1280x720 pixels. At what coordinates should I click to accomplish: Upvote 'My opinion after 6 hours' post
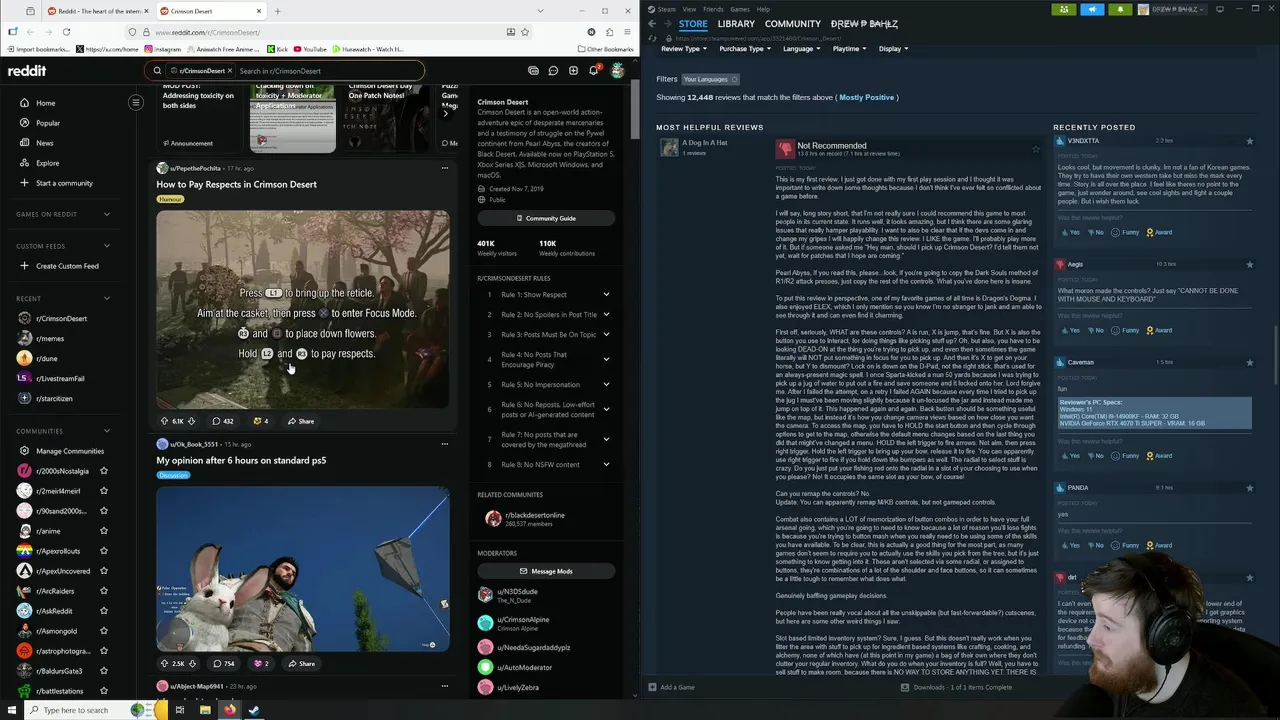coord(165,663)
